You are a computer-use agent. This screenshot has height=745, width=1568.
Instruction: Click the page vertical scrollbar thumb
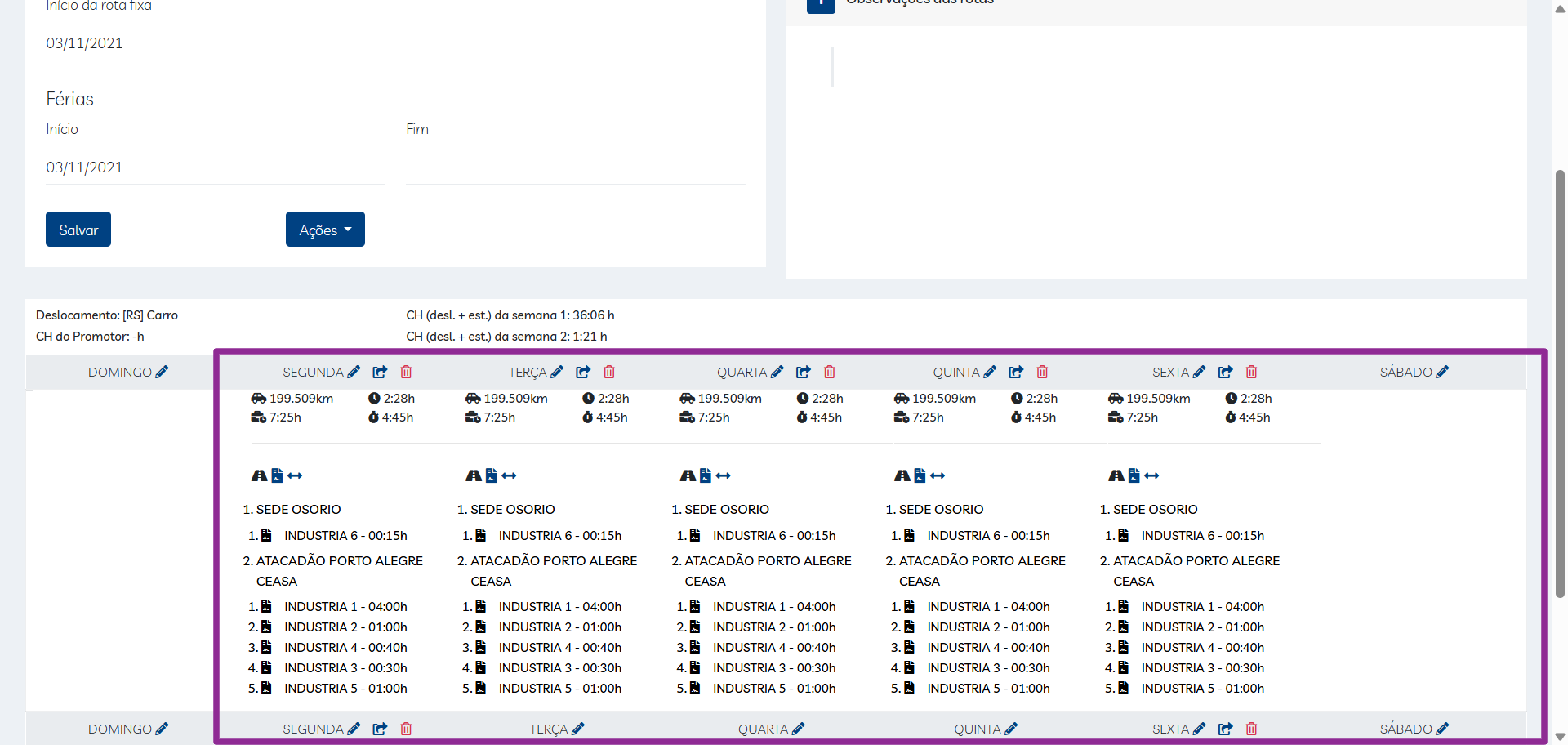[1560, 384]
